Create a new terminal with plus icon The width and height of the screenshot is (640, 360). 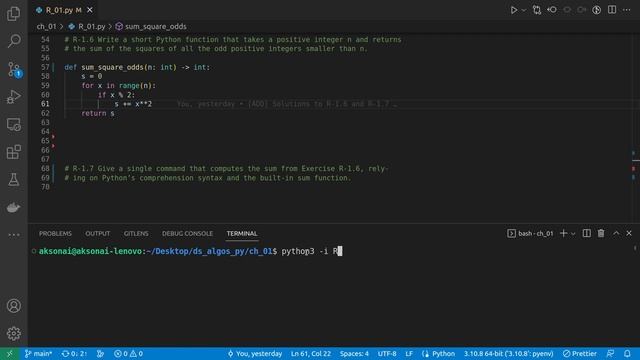[563, 233]
